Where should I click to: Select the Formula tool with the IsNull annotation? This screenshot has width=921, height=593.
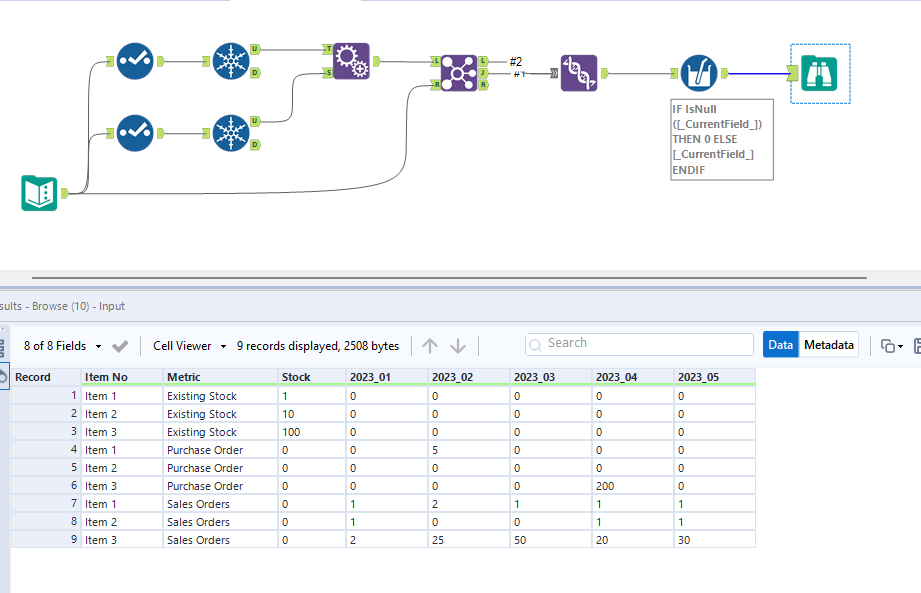699,72
